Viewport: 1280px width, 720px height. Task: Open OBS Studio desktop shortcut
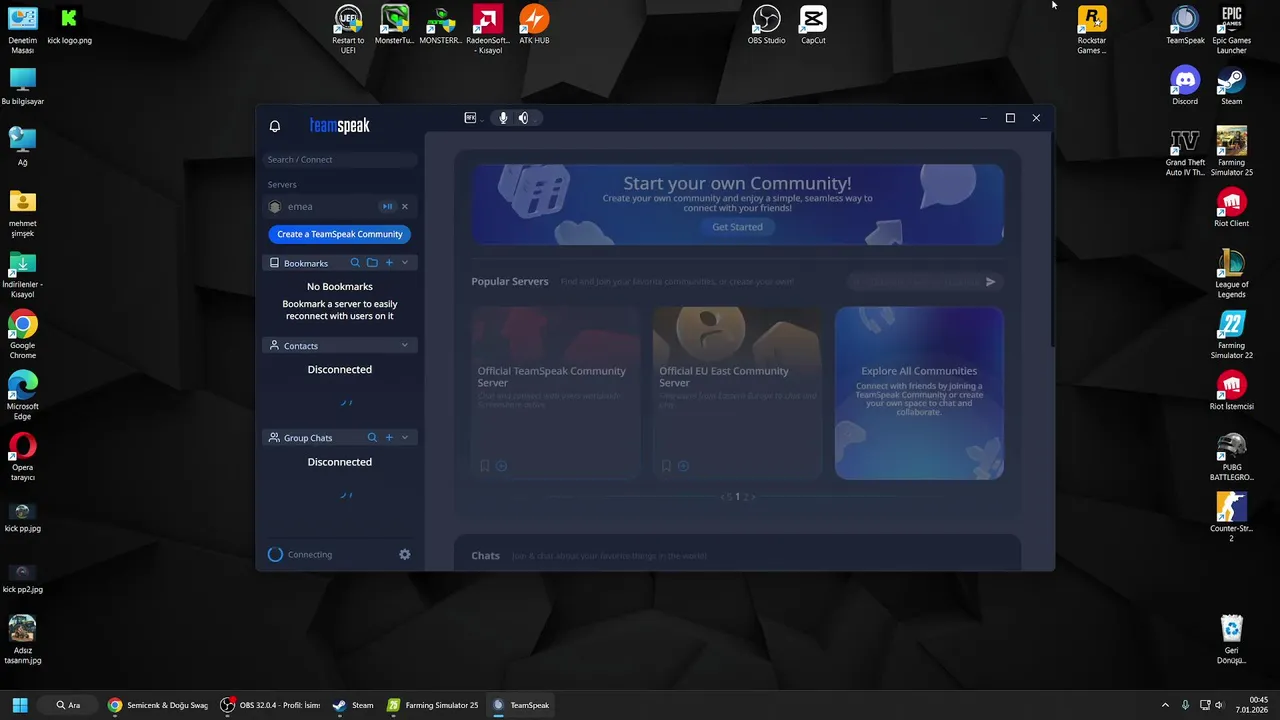coord(766,25)
